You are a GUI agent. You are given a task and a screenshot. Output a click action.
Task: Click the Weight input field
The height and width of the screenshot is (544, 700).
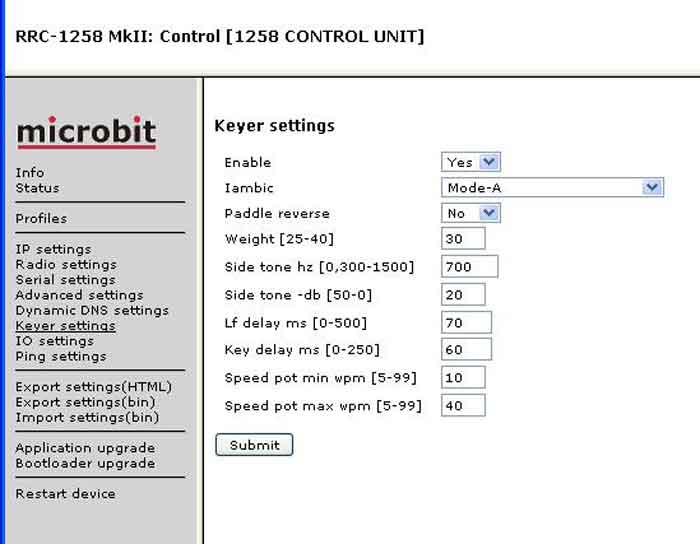[463, 238]
